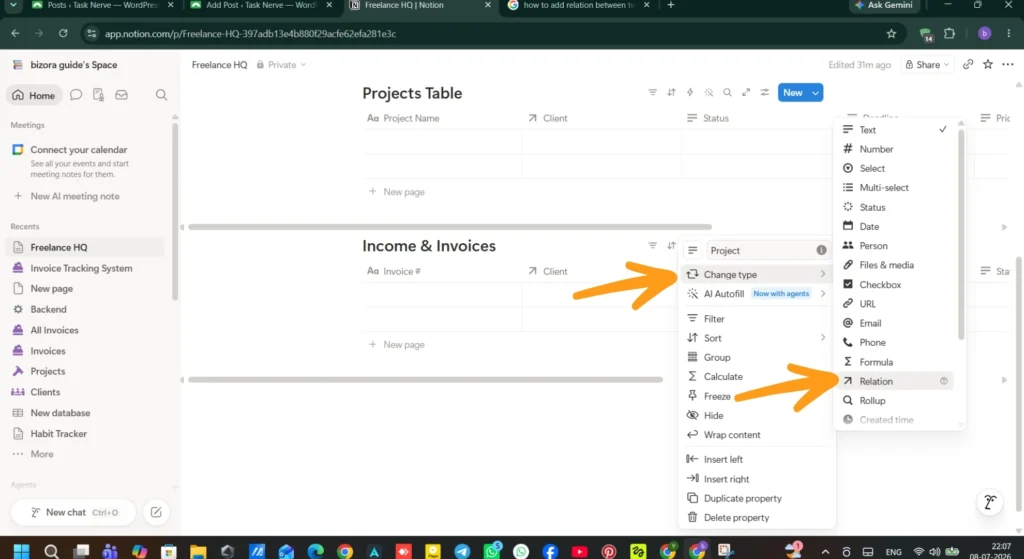Select Rollup property type
This screenshot has height=559, width=1024.
tap(894, 400)
